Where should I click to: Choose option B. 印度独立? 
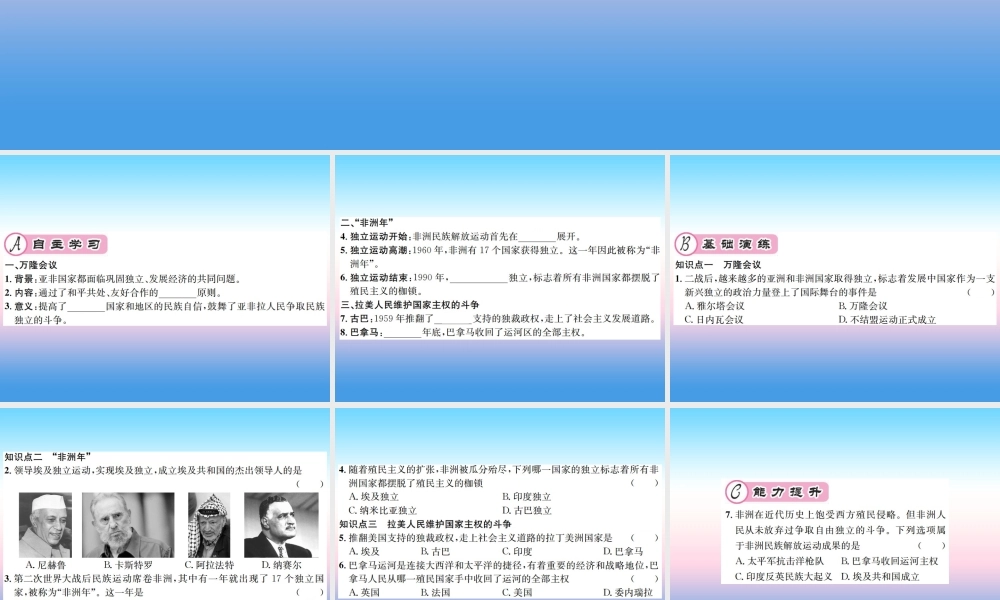point(526,496)
